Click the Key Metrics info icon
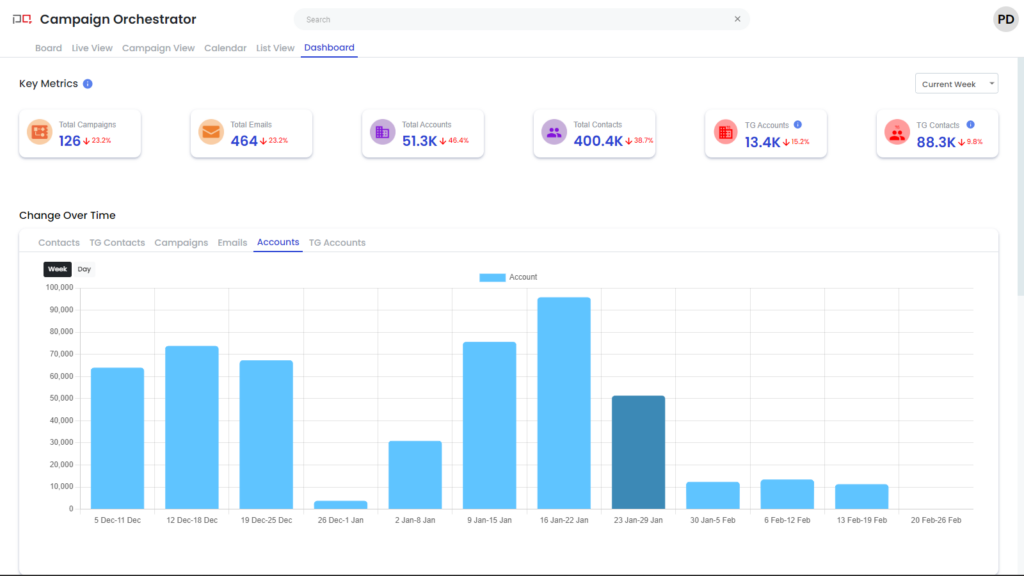Image resolution: width=1024 pixels, height=576 pixels. coord(88,84)
